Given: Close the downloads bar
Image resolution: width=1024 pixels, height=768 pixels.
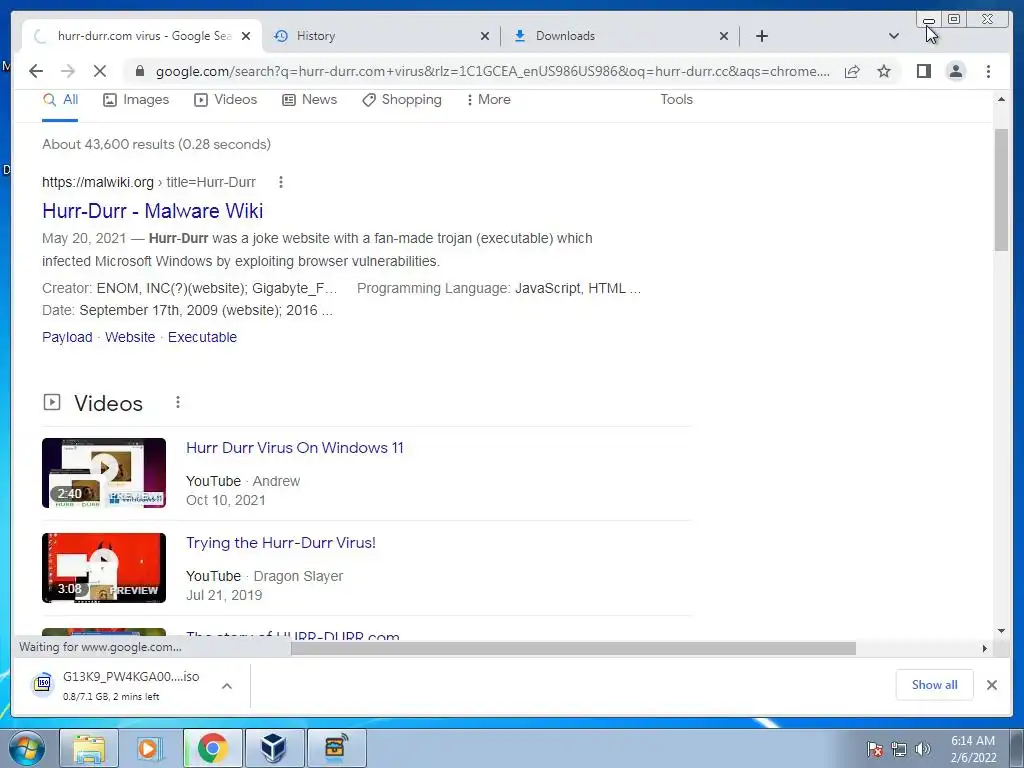Looking at the screenshot, I should [991, 685].
